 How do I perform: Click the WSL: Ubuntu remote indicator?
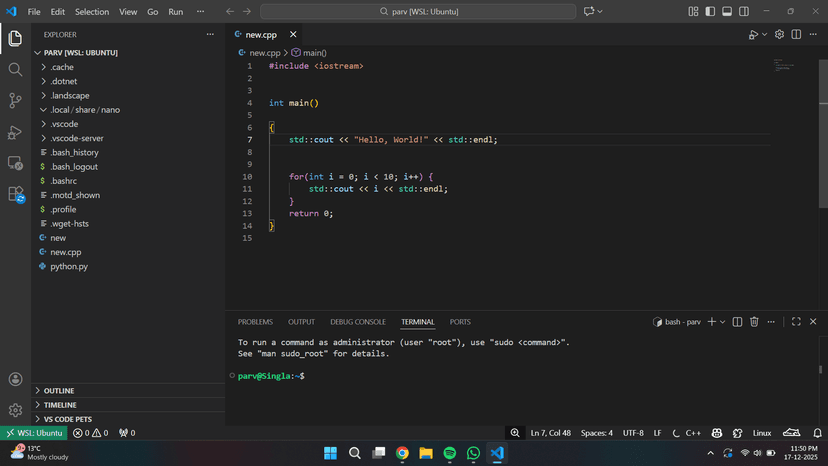coord(34,433)
